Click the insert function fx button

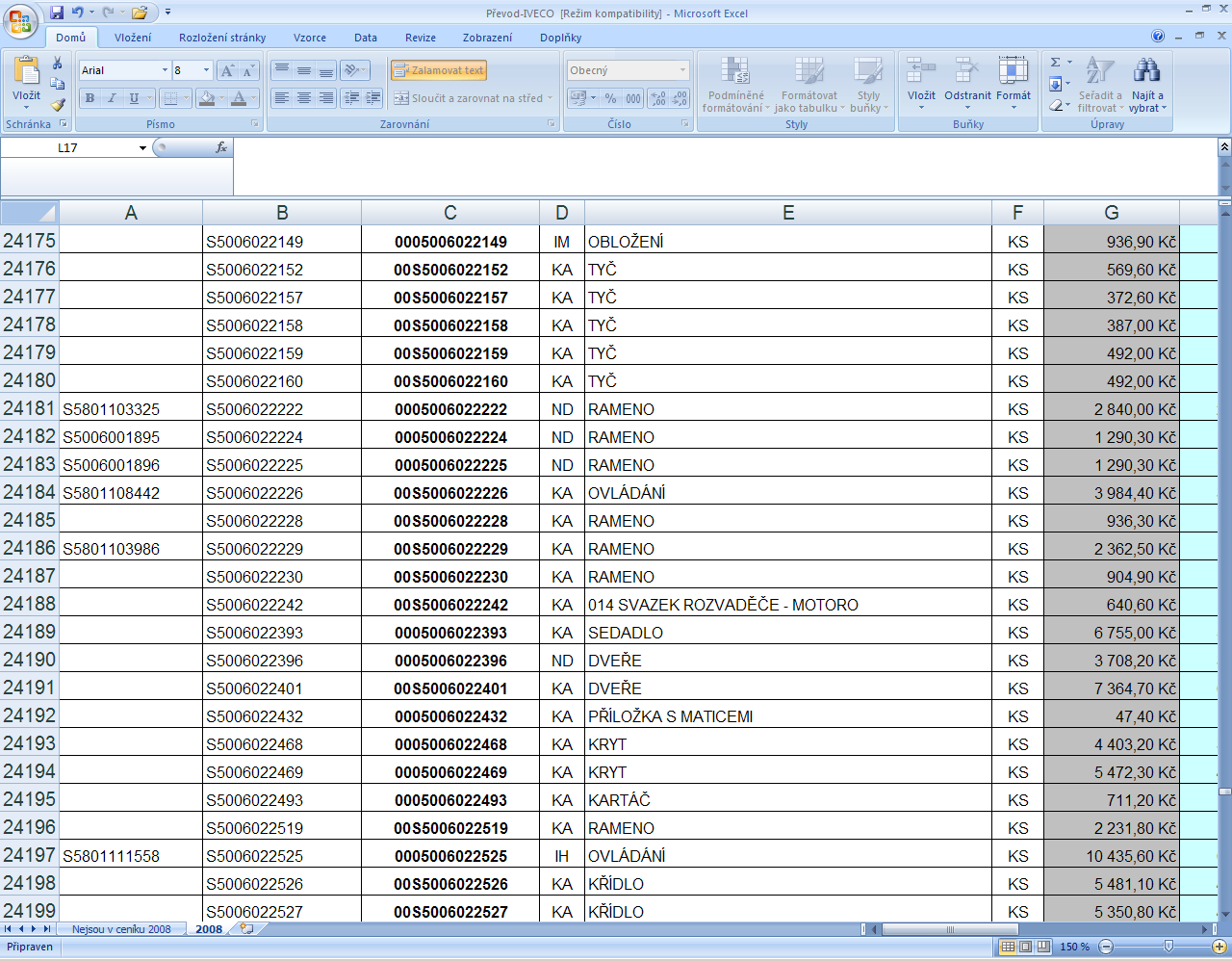tap(221, 147)
